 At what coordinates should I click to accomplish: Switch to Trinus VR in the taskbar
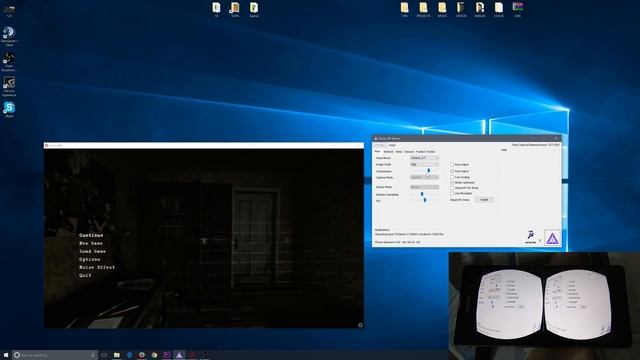click(x=179, y=355)
